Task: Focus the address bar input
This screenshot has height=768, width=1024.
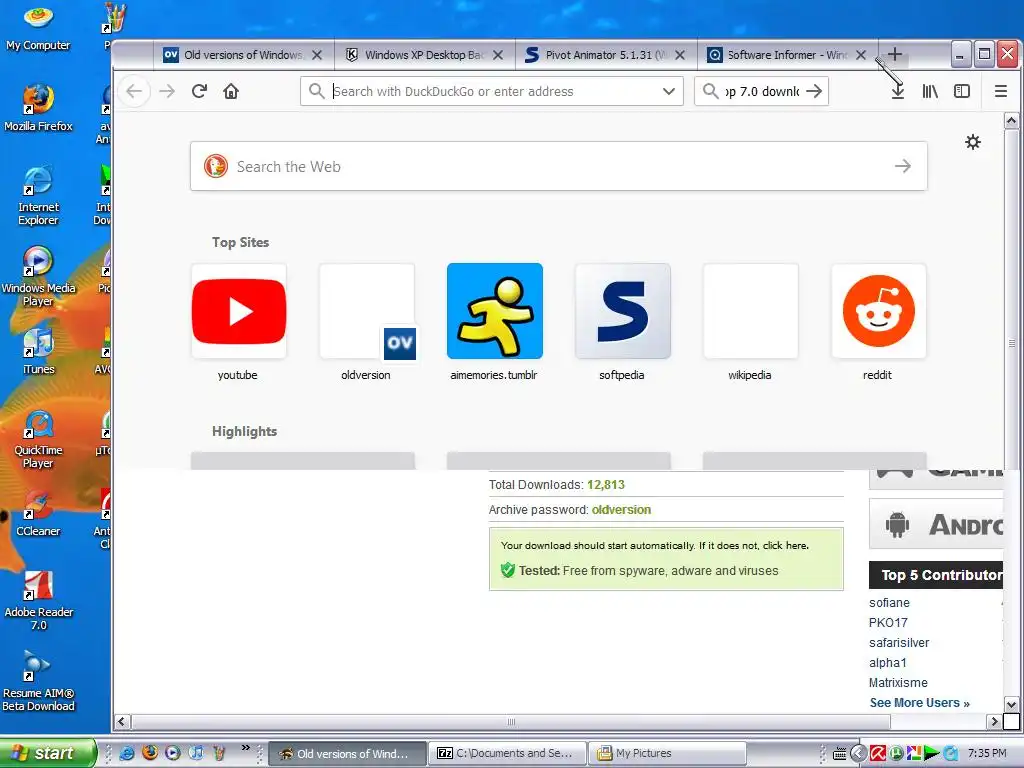Action: pos(492,91)
